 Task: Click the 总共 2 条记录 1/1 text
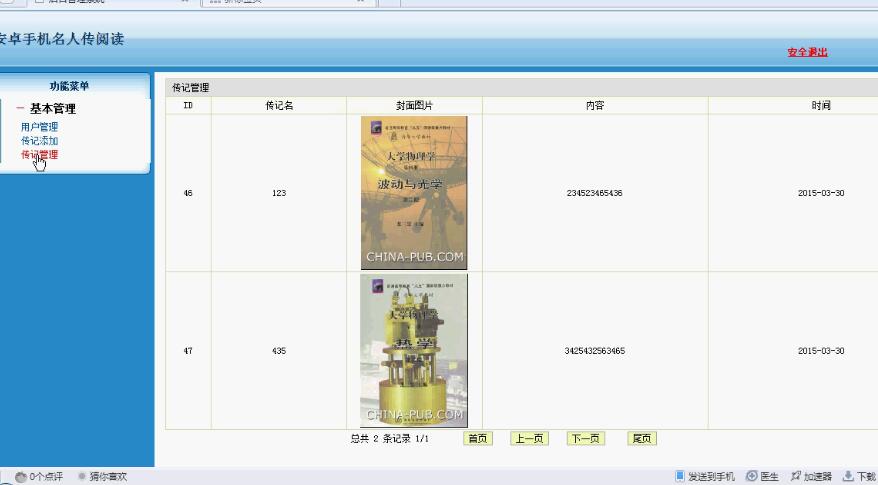[x=390, y=439]
